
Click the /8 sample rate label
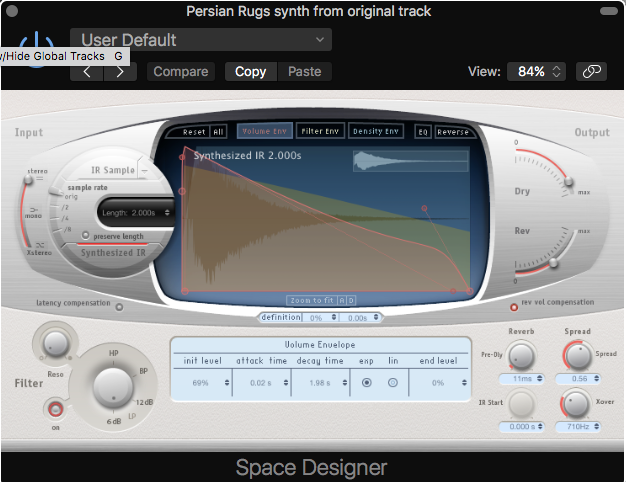pos(68,229)
